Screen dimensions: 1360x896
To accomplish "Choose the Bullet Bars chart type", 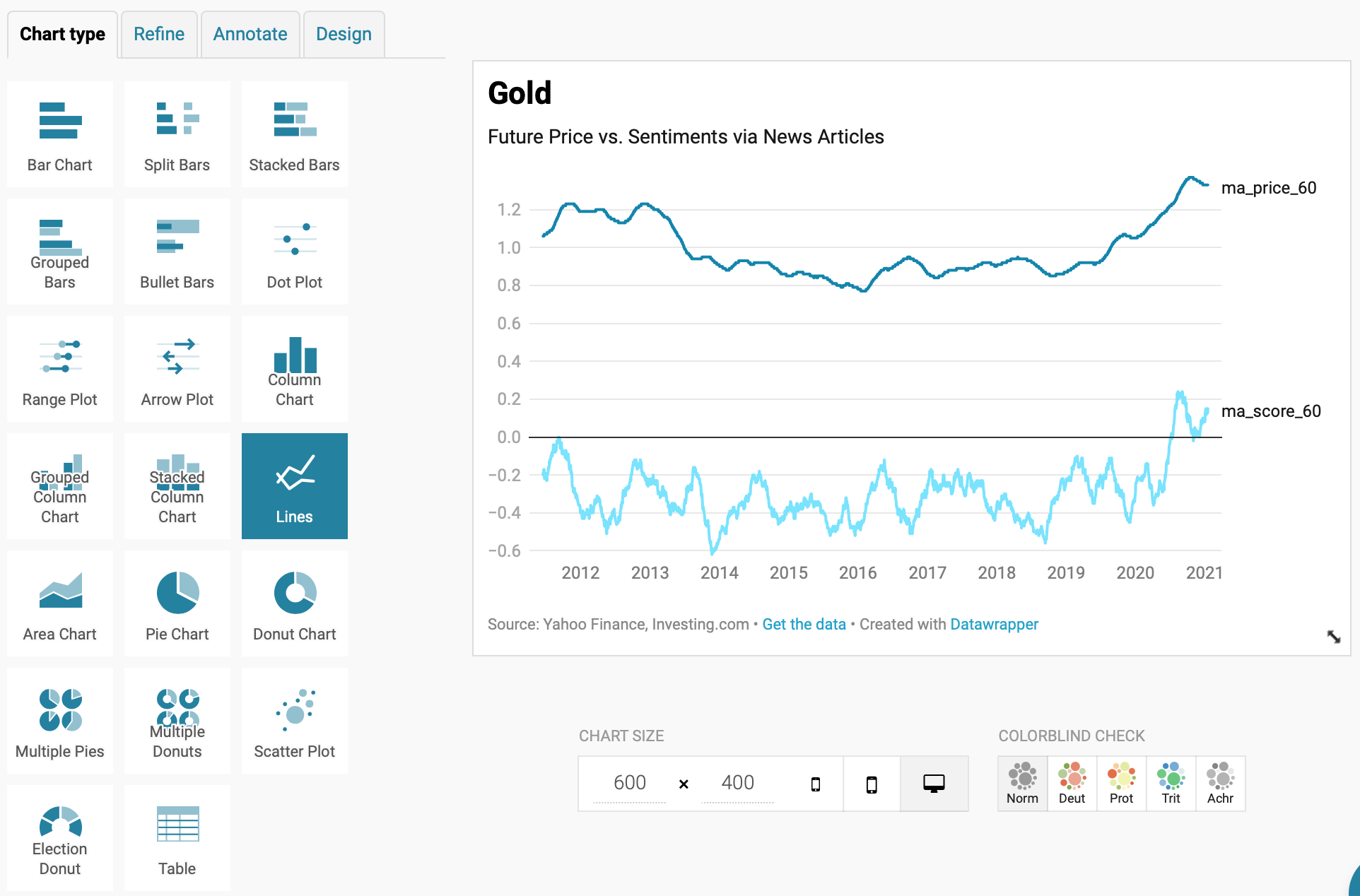I will click(177, 252).
